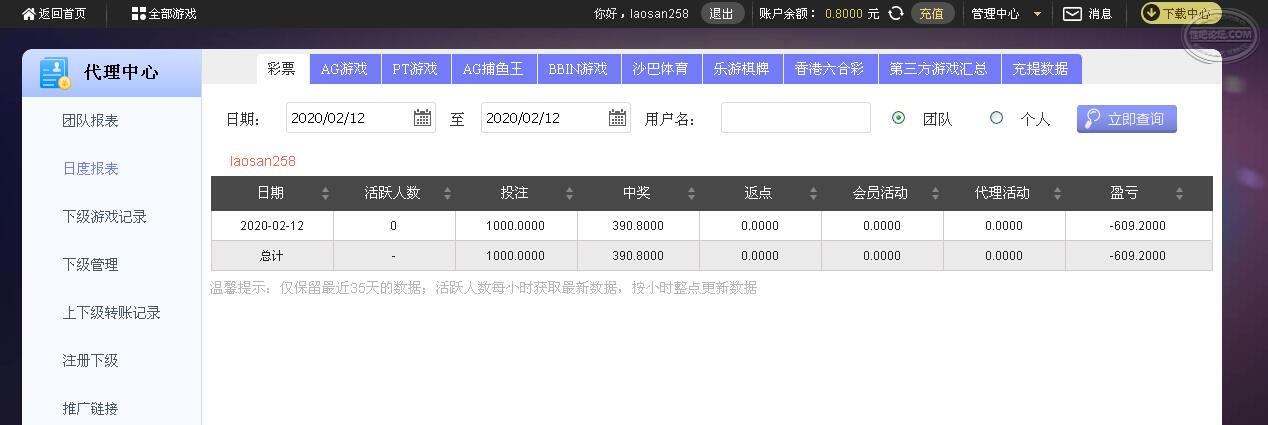1268x425 pixels.
Task: Sort by the 投注 column arrows
Action: [569, 193]
